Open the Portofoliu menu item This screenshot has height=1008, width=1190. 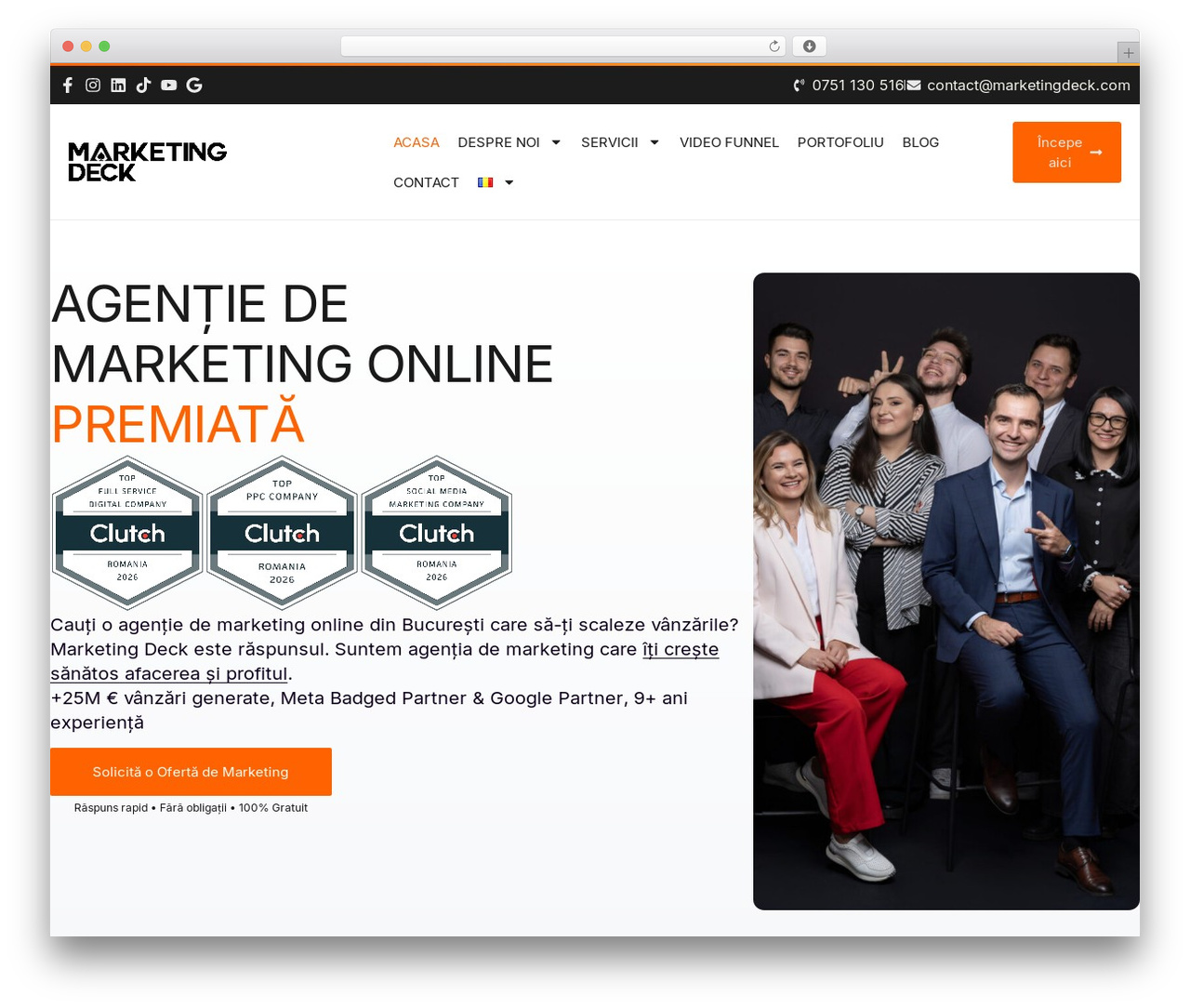840,142
